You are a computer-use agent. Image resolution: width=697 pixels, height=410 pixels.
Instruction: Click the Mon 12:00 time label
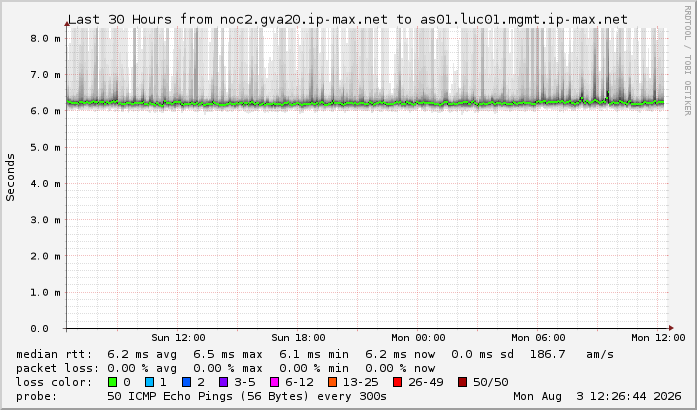[658, 338]
